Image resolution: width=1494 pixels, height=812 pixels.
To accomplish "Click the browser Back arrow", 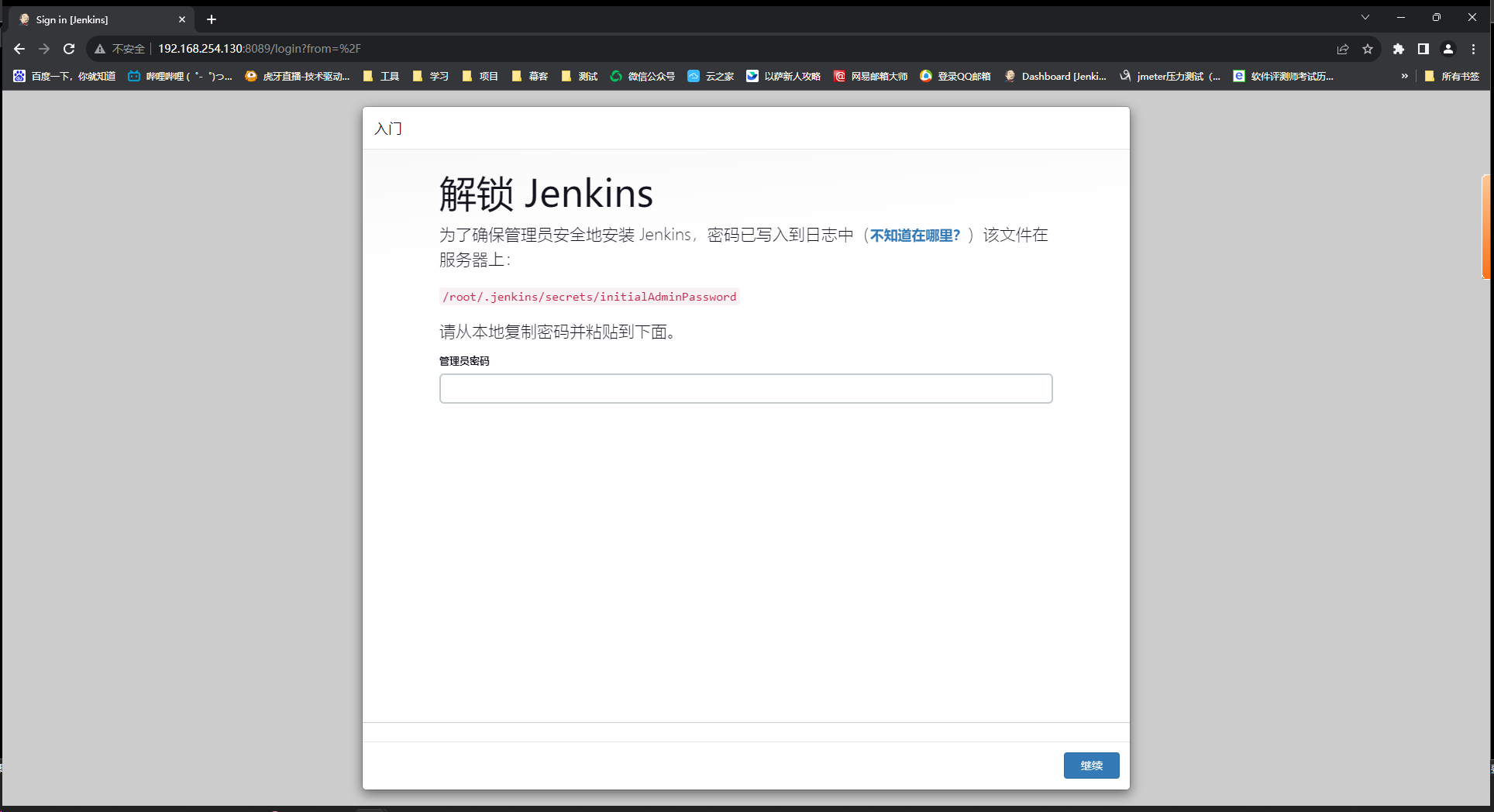I will click(19, 49).
